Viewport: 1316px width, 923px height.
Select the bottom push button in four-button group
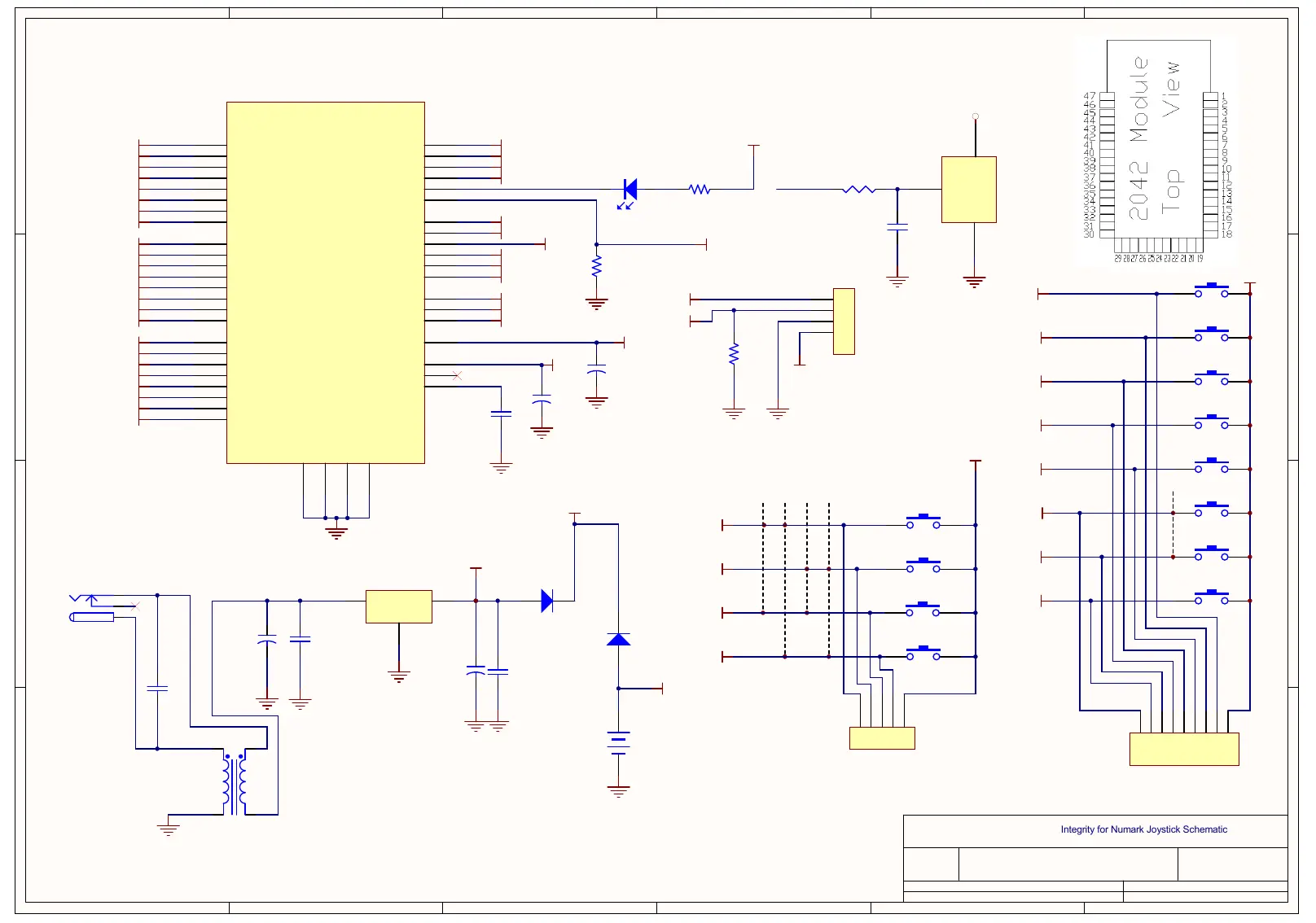(x=923, y=653)
